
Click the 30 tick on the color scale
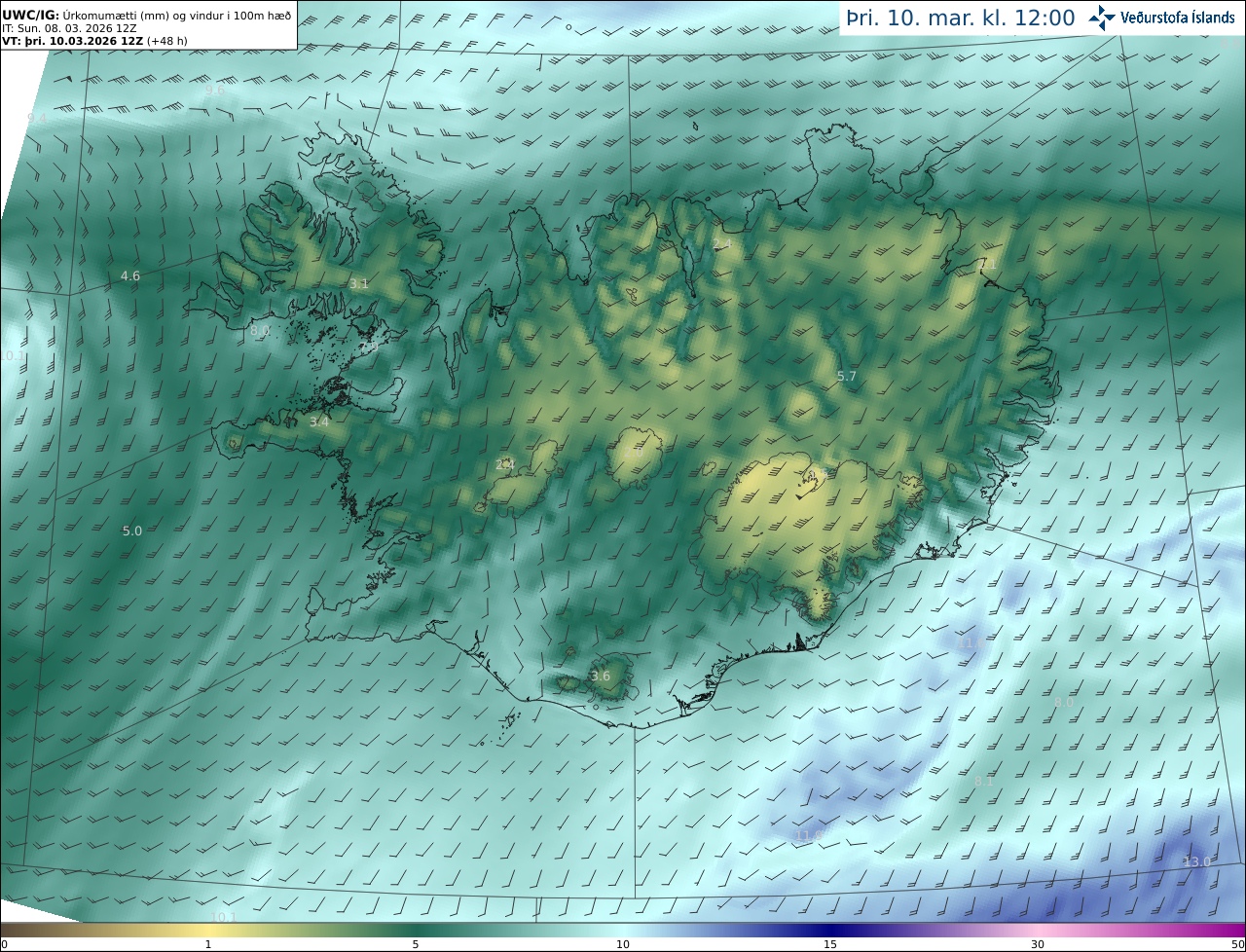tap(1038, 945)
